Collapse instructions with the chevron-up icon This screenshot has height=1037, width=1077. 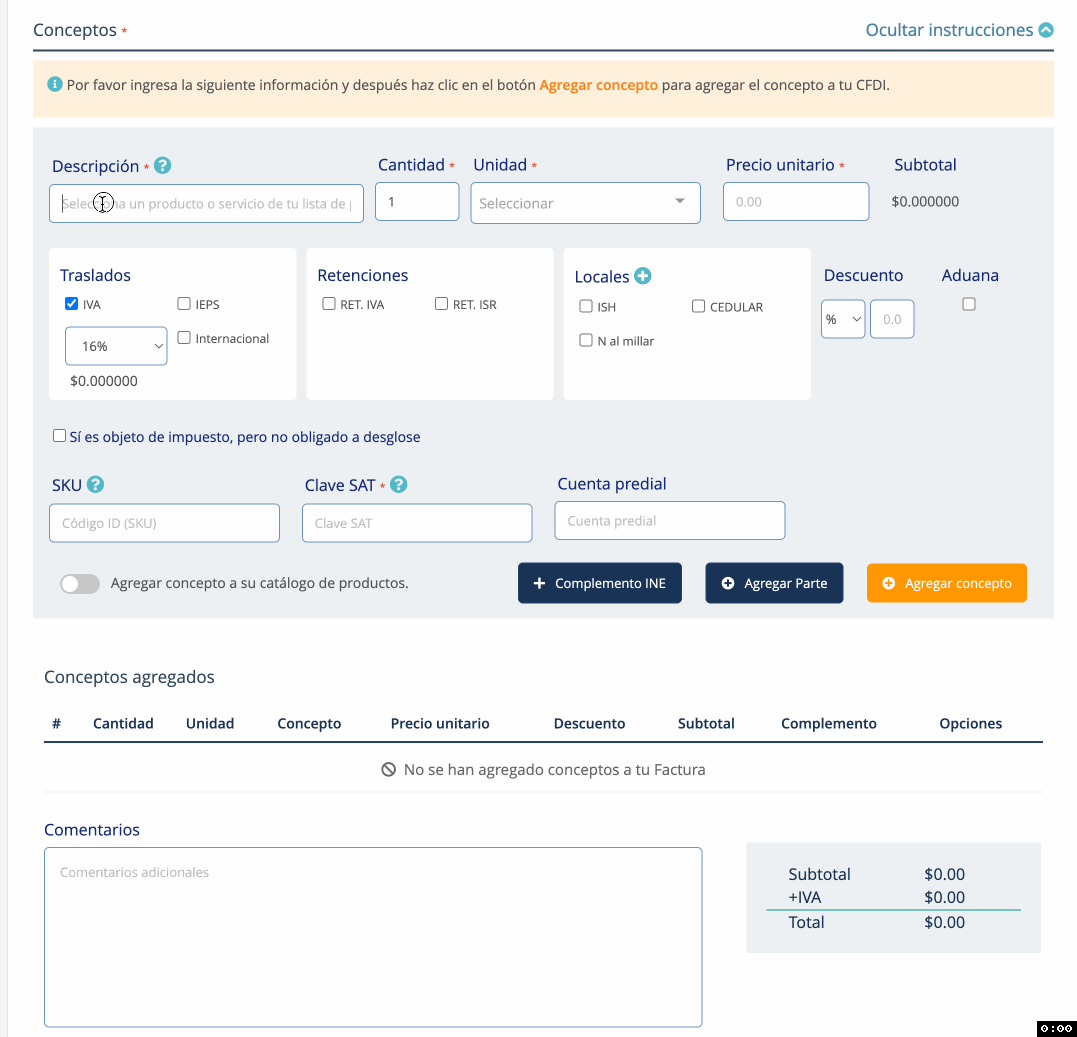1046,30
